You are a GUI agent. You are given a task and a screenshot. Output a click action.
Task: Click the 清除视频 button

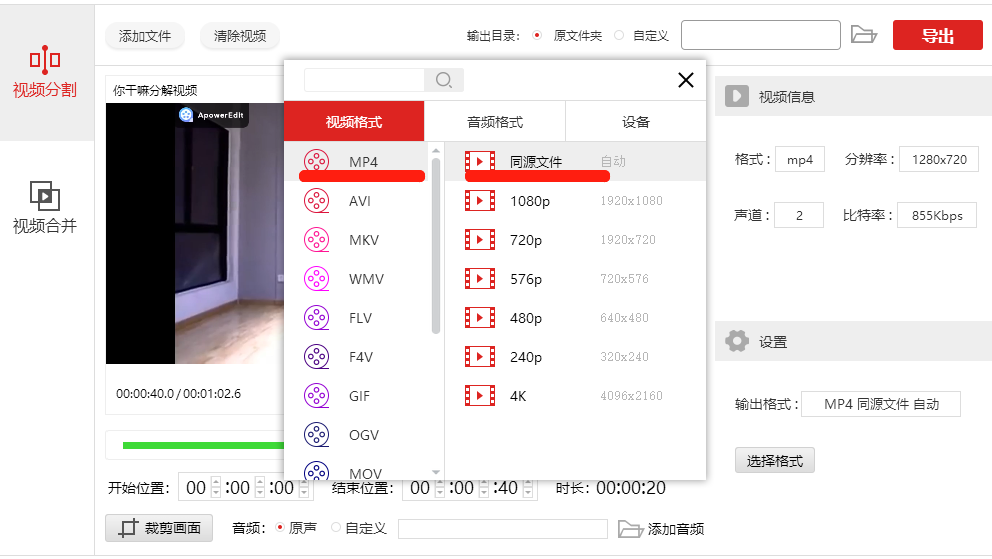[240, 36]
